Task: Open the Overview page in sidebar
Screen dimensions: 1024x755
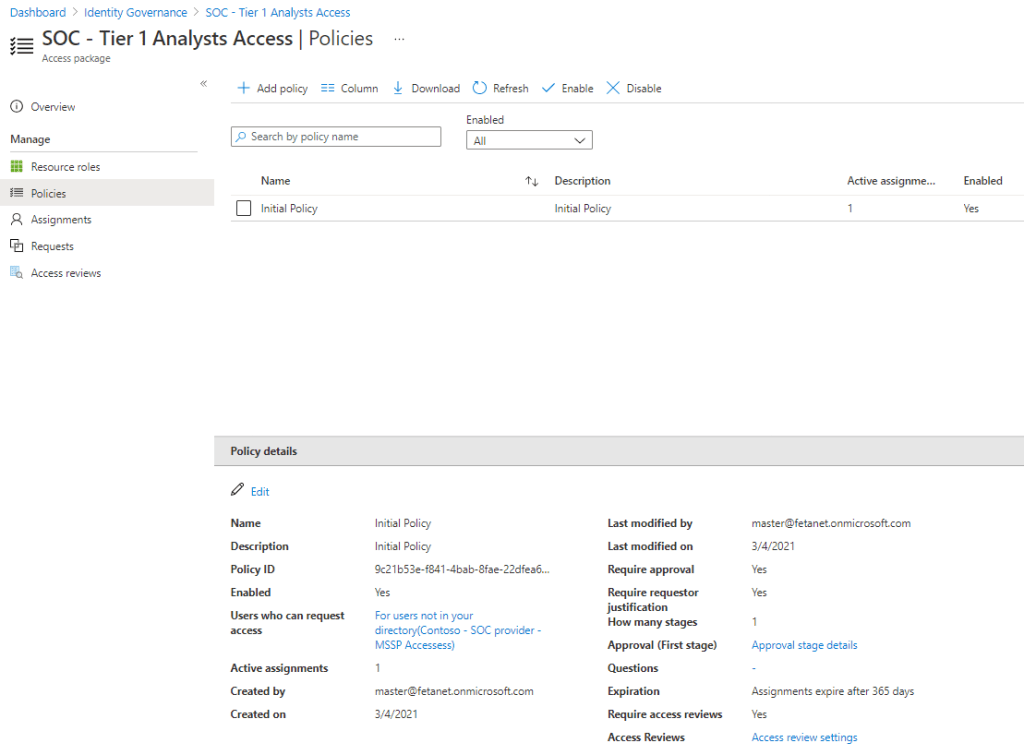Action: click(x=52, y=107)
